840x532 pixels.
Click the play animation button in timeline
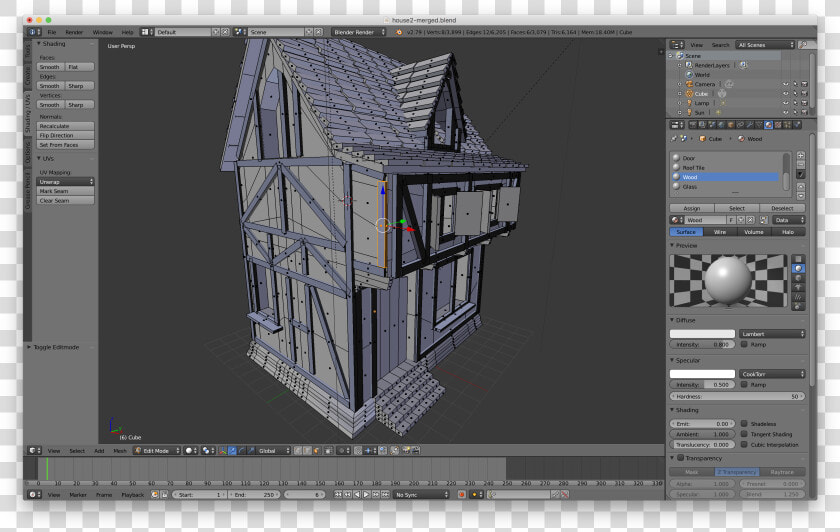click(366, 494)
